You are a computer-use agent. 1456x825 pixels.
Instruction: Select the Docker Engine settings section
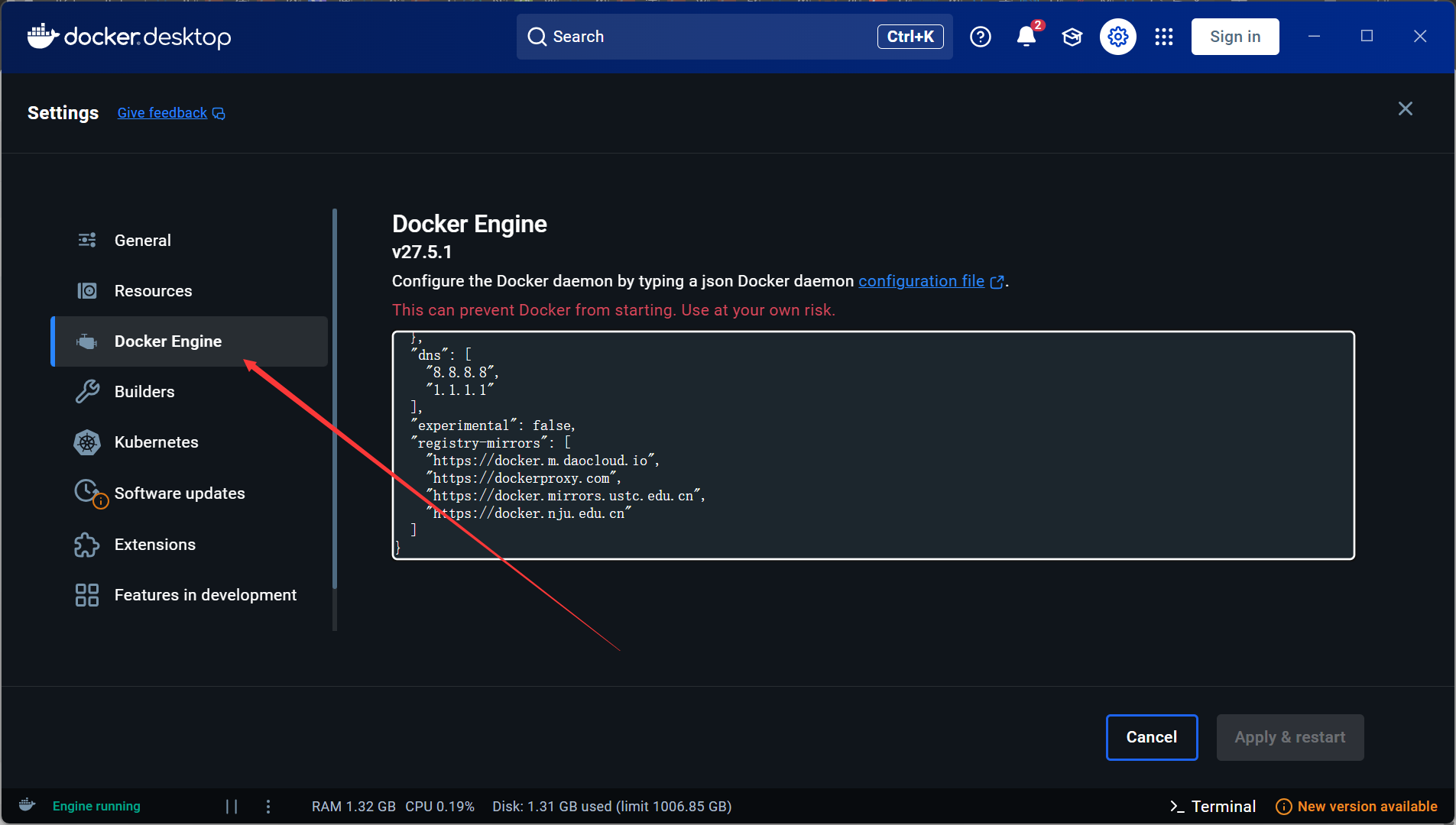point(190,341)
